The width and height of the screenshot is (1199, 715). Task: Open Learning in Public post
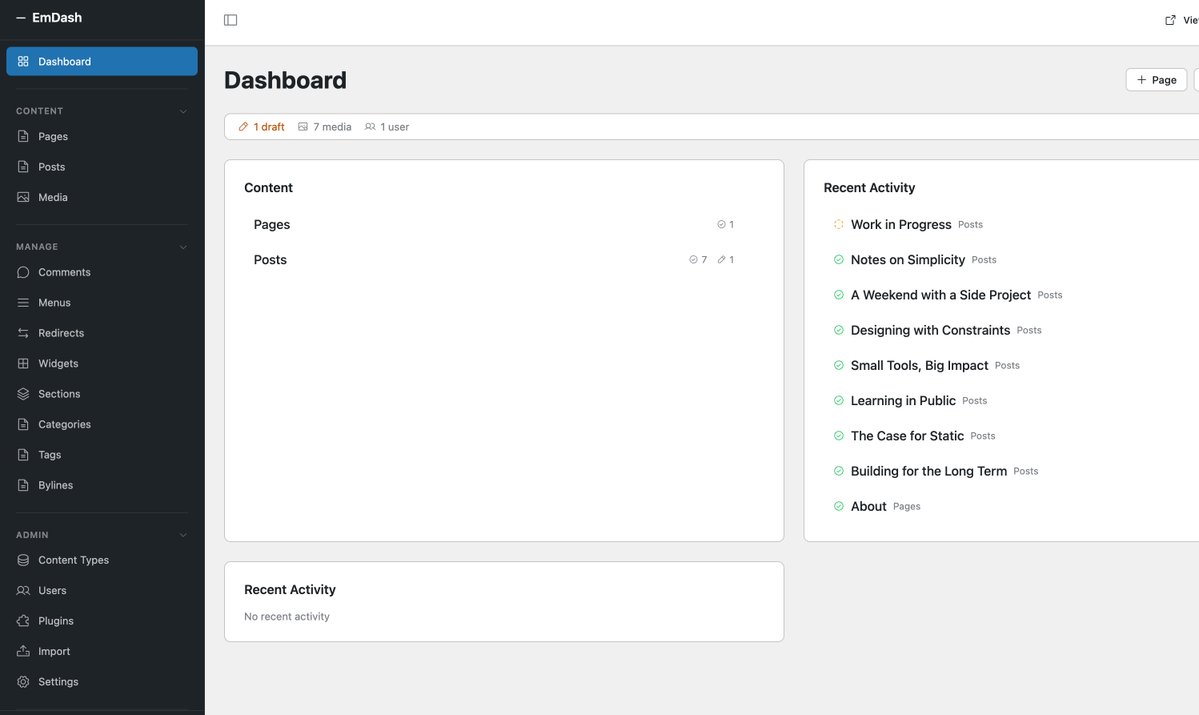pos(903,400)
